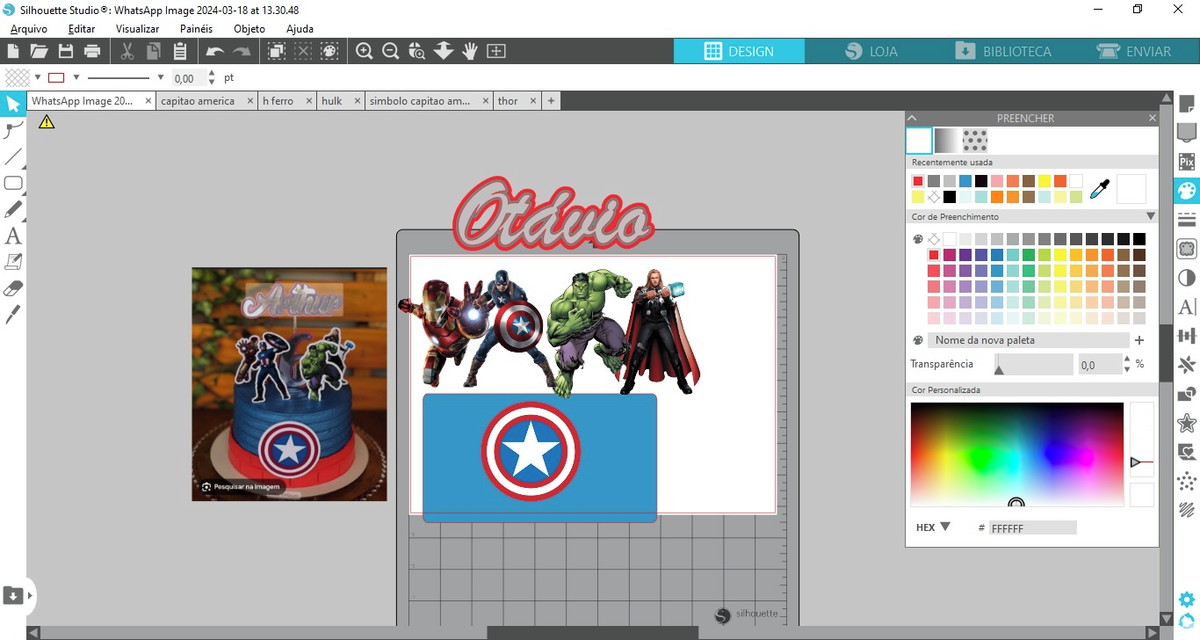
Task: Open the Preferences gear icon
Action: (x=1187, y=600)
